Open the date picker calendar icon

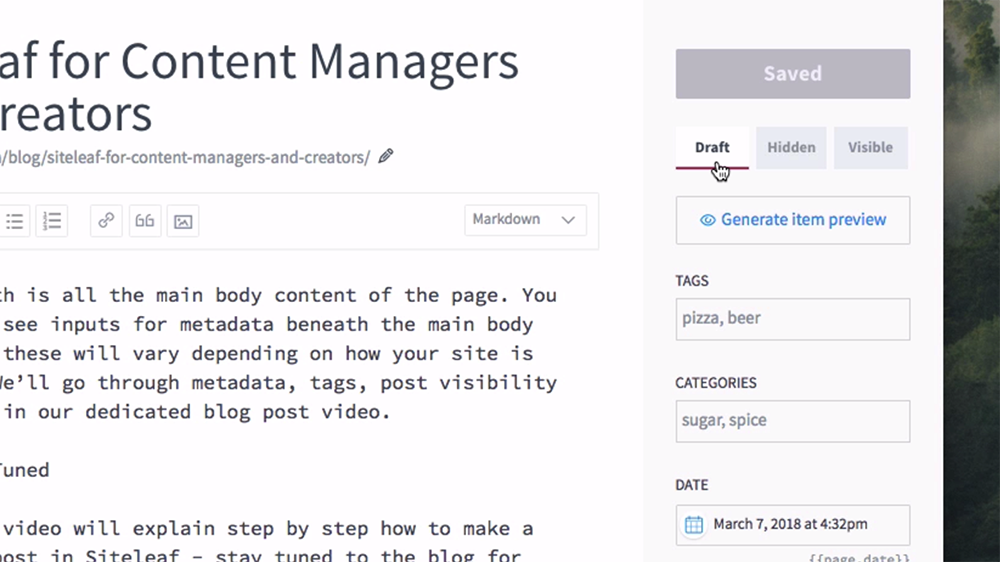coord(694,524)
